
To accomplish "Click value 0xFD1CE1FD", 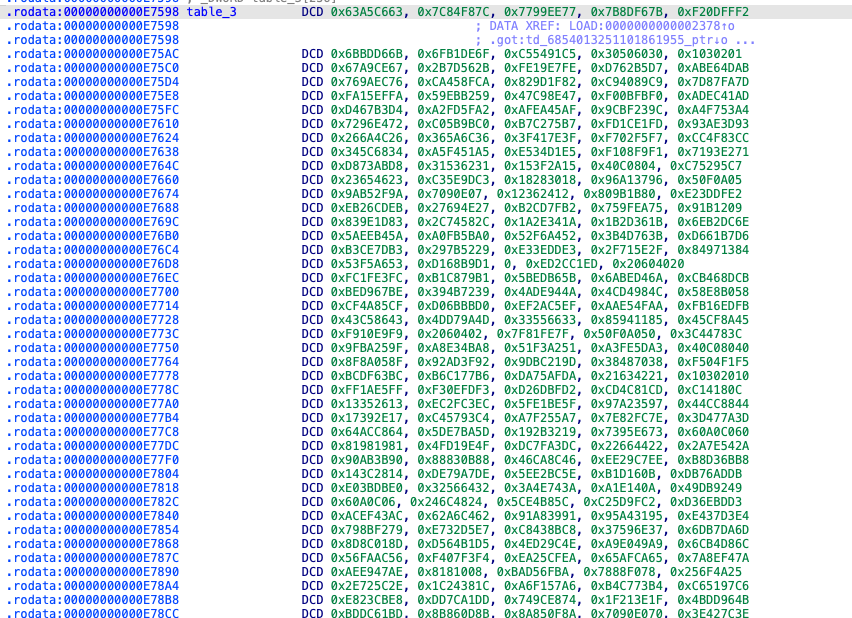I will click(627, 124).
